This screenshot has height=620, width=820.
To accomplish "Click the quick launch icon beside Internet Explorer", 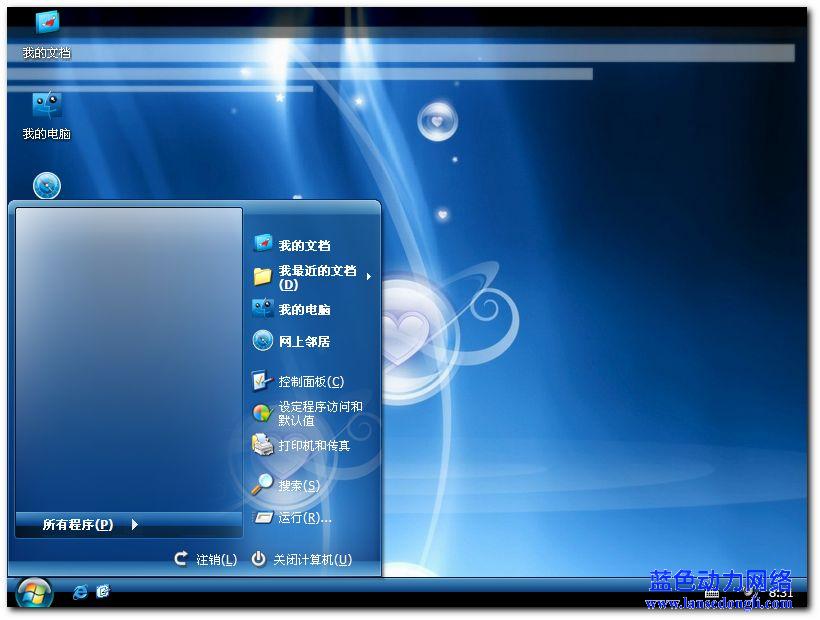I will 103,591.
